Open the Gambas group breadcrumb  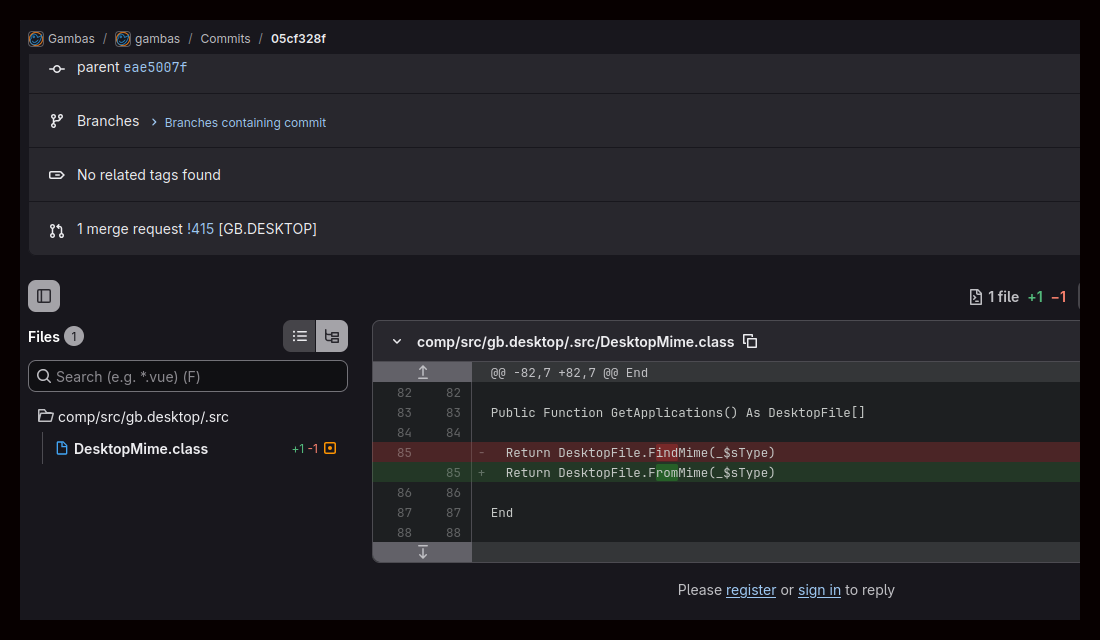pyautogui.click(x=71, y=39)
